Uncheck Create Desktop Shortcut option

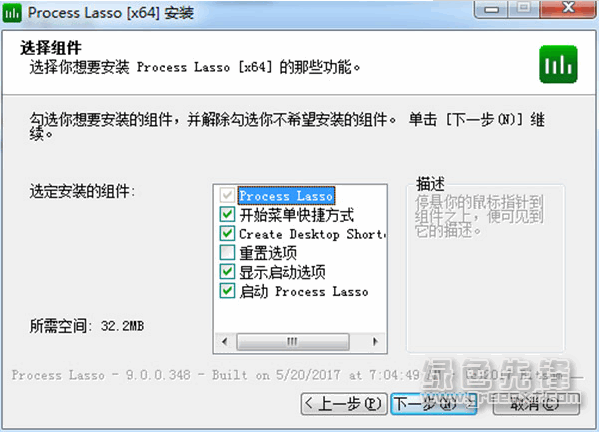pos(227,233)
